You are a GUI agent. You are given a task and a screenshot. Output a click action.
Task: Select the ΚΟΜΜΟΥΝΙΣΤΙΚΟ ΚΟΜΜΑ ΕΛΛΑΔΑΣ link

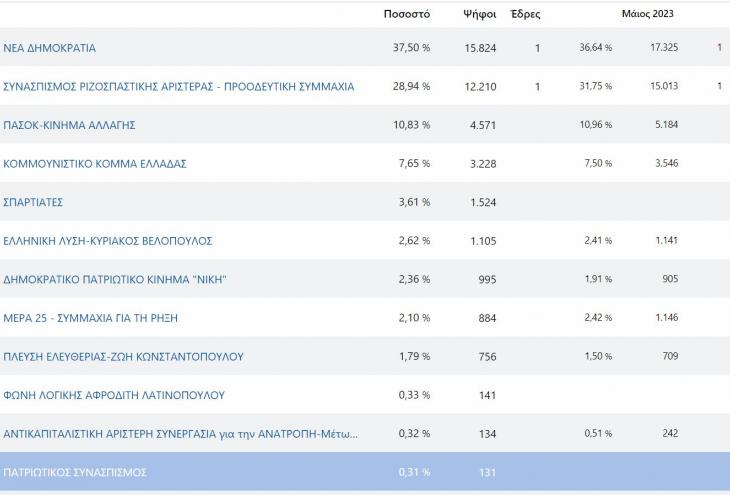(x=95, y=164)
